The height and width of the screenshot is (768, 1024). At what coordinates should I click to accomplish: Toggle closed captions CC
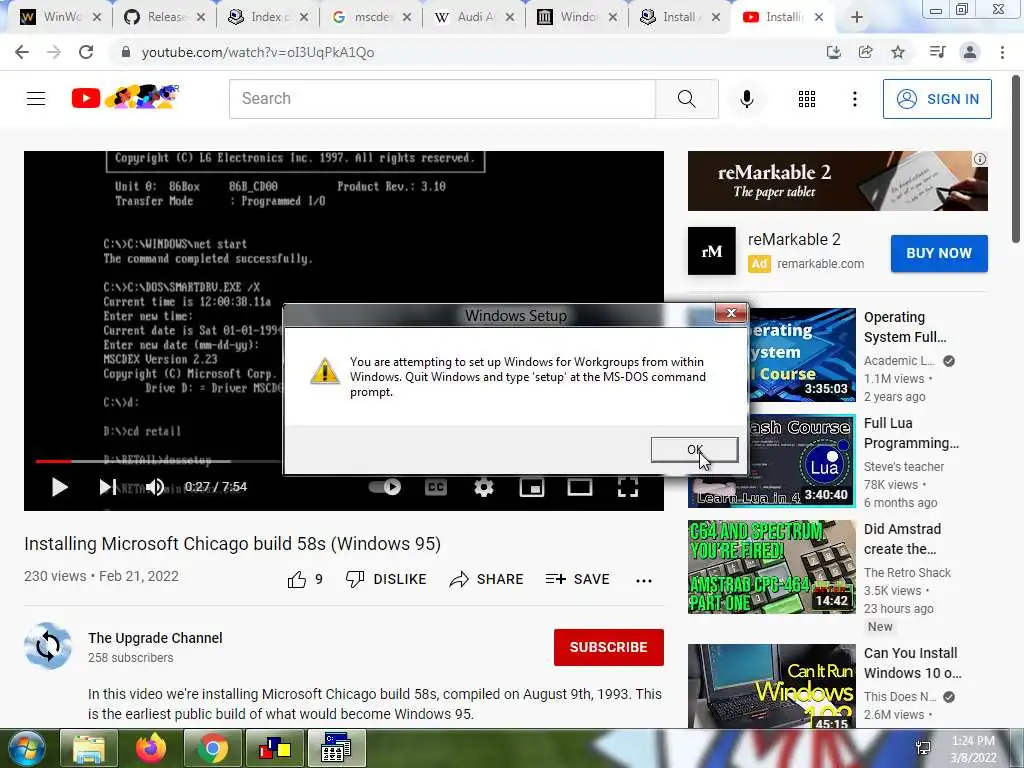pos(436,487)
